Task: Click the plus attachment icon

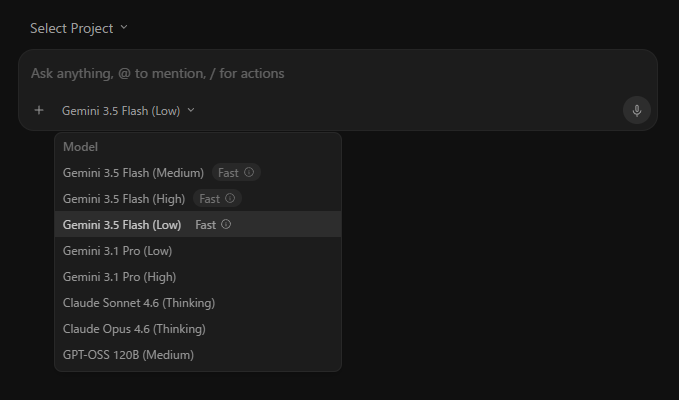Action: click(x=39, y=110)
